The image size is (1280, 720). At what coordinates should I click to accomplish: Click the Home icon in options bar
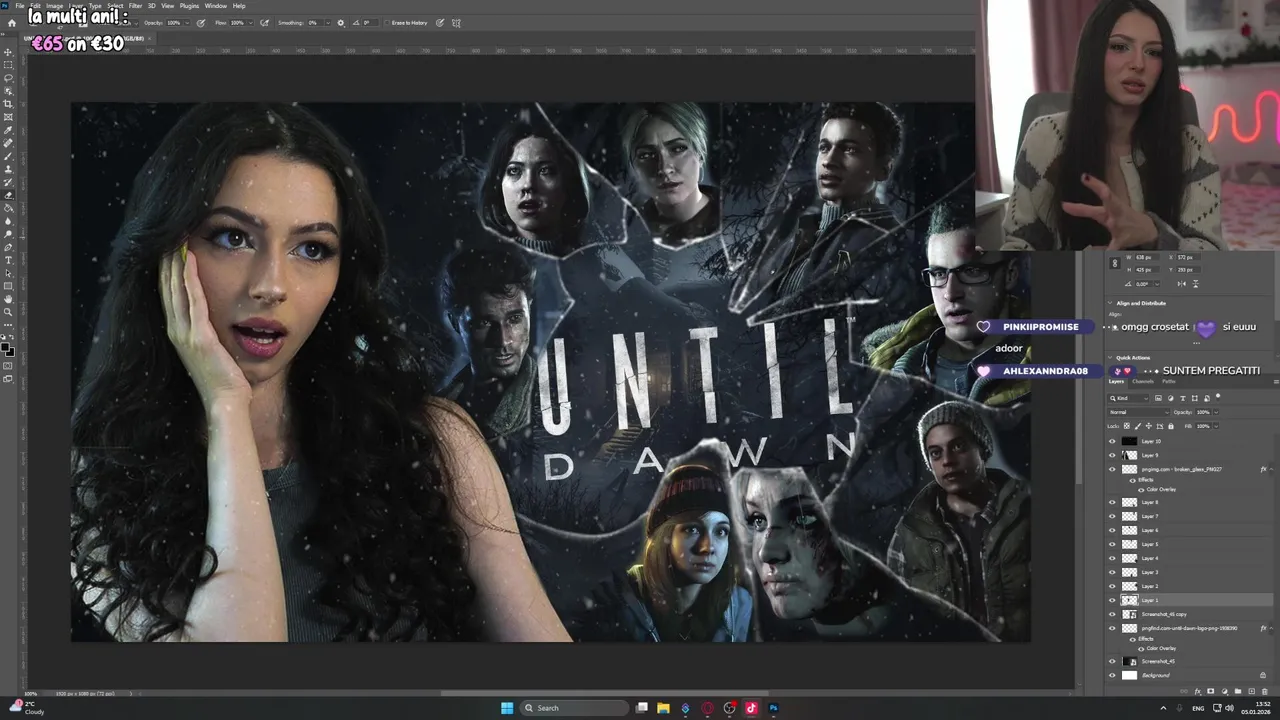12,23
